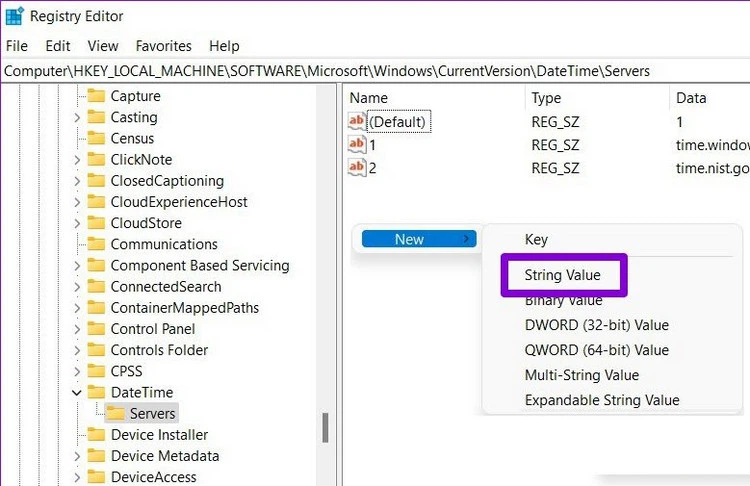Expand the Device Metadata tree node

pyautogui.click(x=77, y=456)
